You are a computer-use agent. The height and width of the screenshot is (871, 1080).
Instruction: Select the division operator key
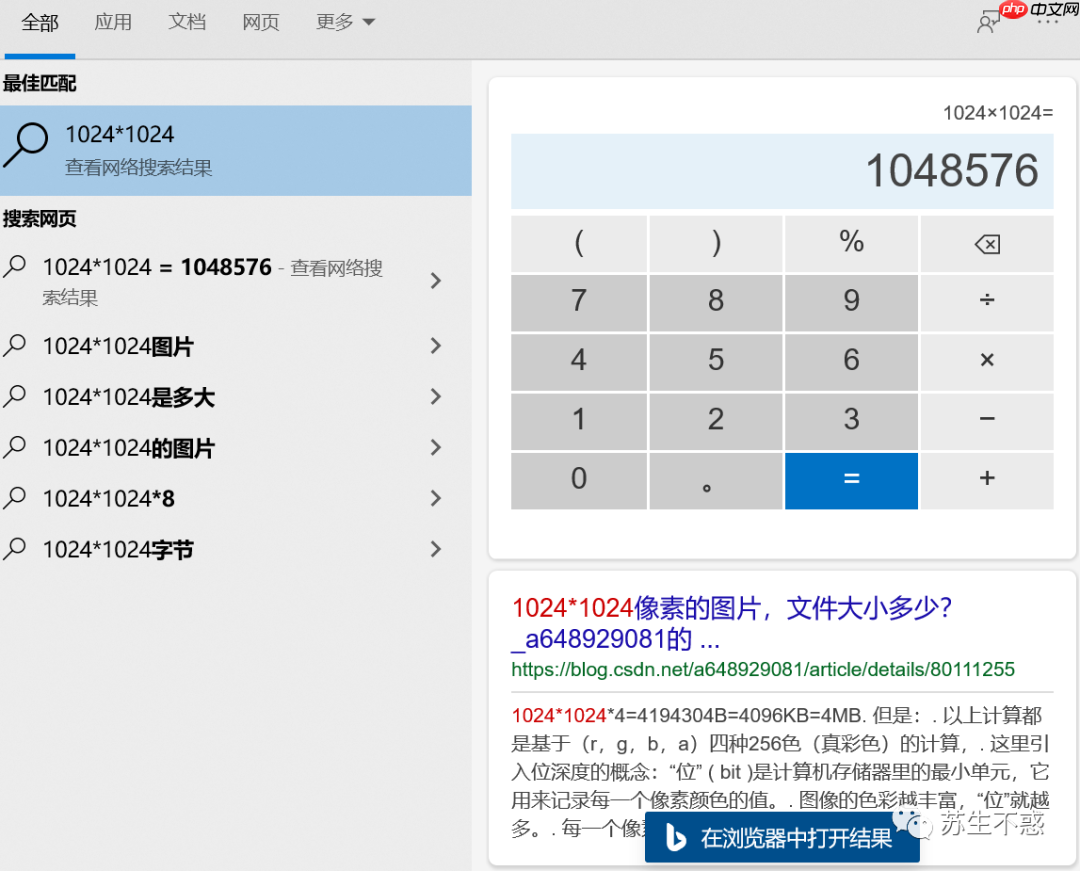coord(986,302)
